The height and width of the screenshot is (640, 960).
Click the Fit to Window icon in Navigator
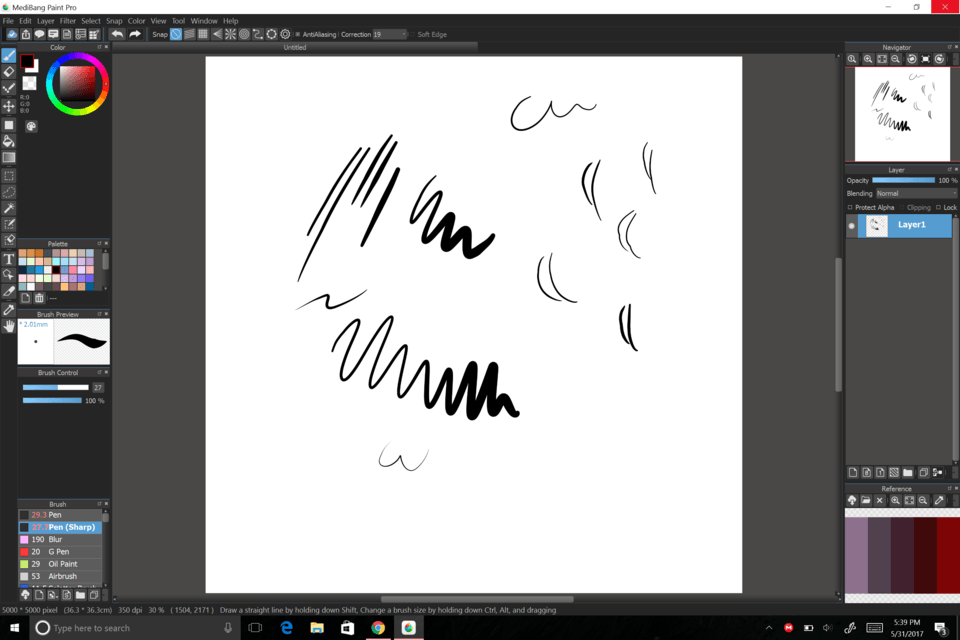tap(881, 58)
